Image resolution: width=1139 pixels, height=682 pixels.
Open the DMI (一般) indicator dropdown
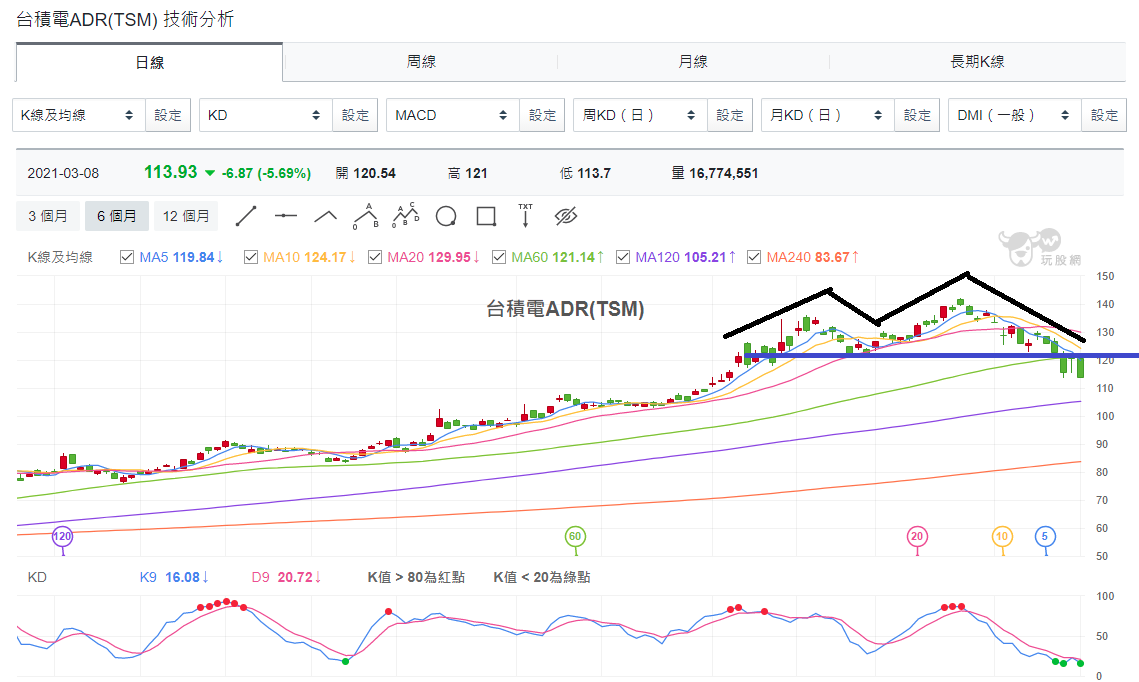pyautogui.click(x=1015, y=115)
